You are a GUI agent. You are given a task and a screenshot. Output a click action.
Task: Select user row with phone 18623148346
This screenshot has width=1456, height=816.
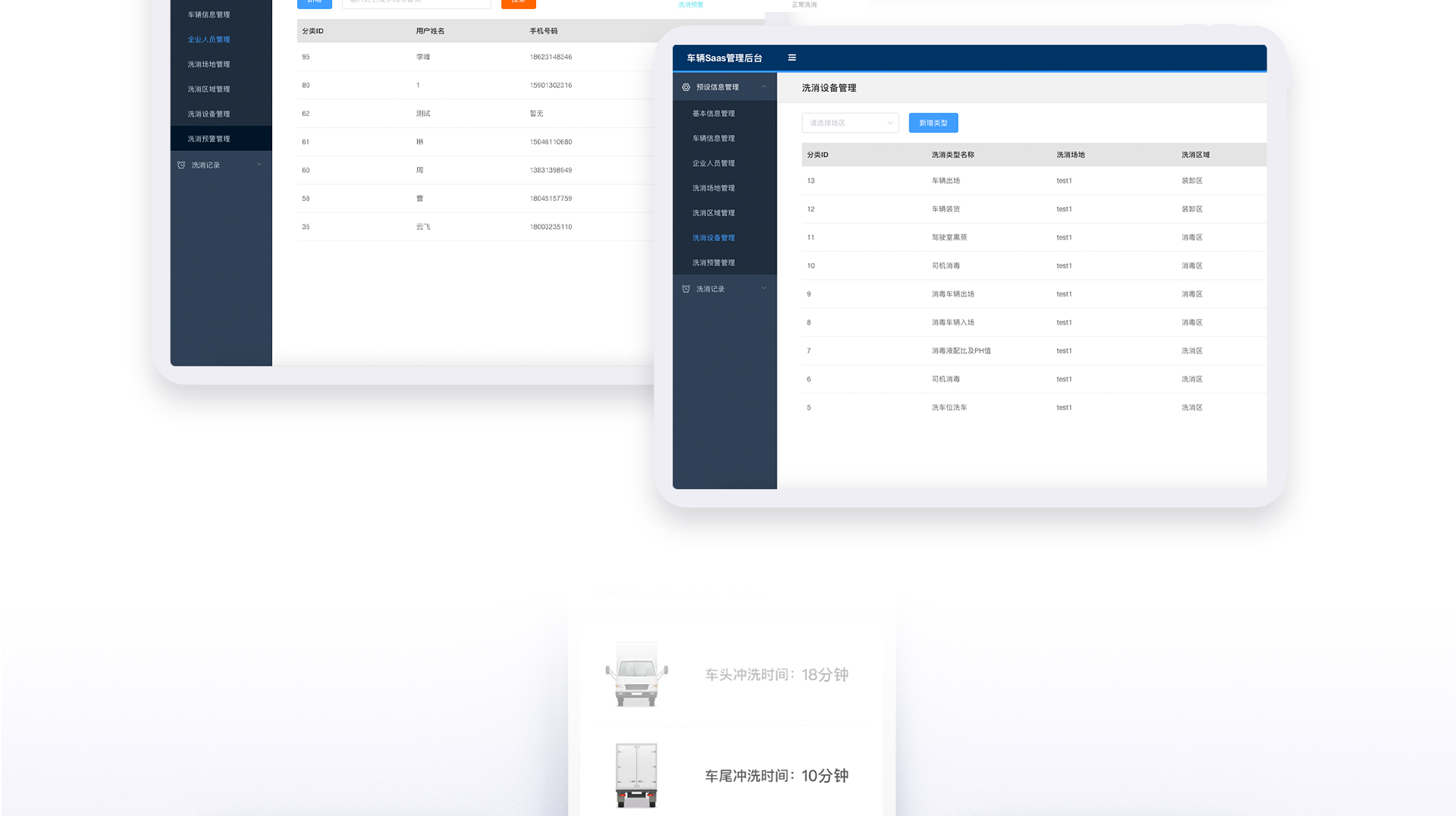551,57
